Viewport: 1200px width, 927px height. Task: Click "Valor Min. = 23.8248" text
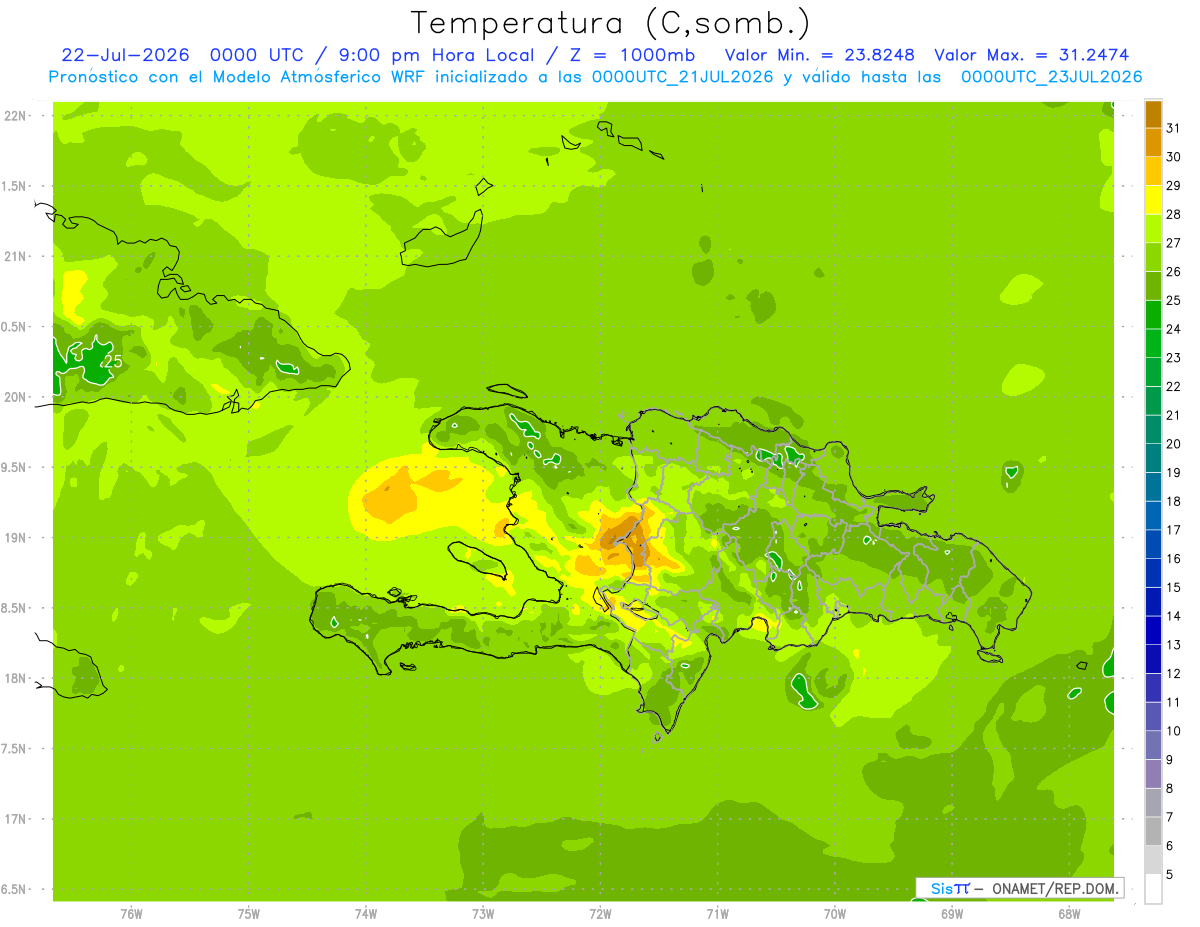point(820,55)
